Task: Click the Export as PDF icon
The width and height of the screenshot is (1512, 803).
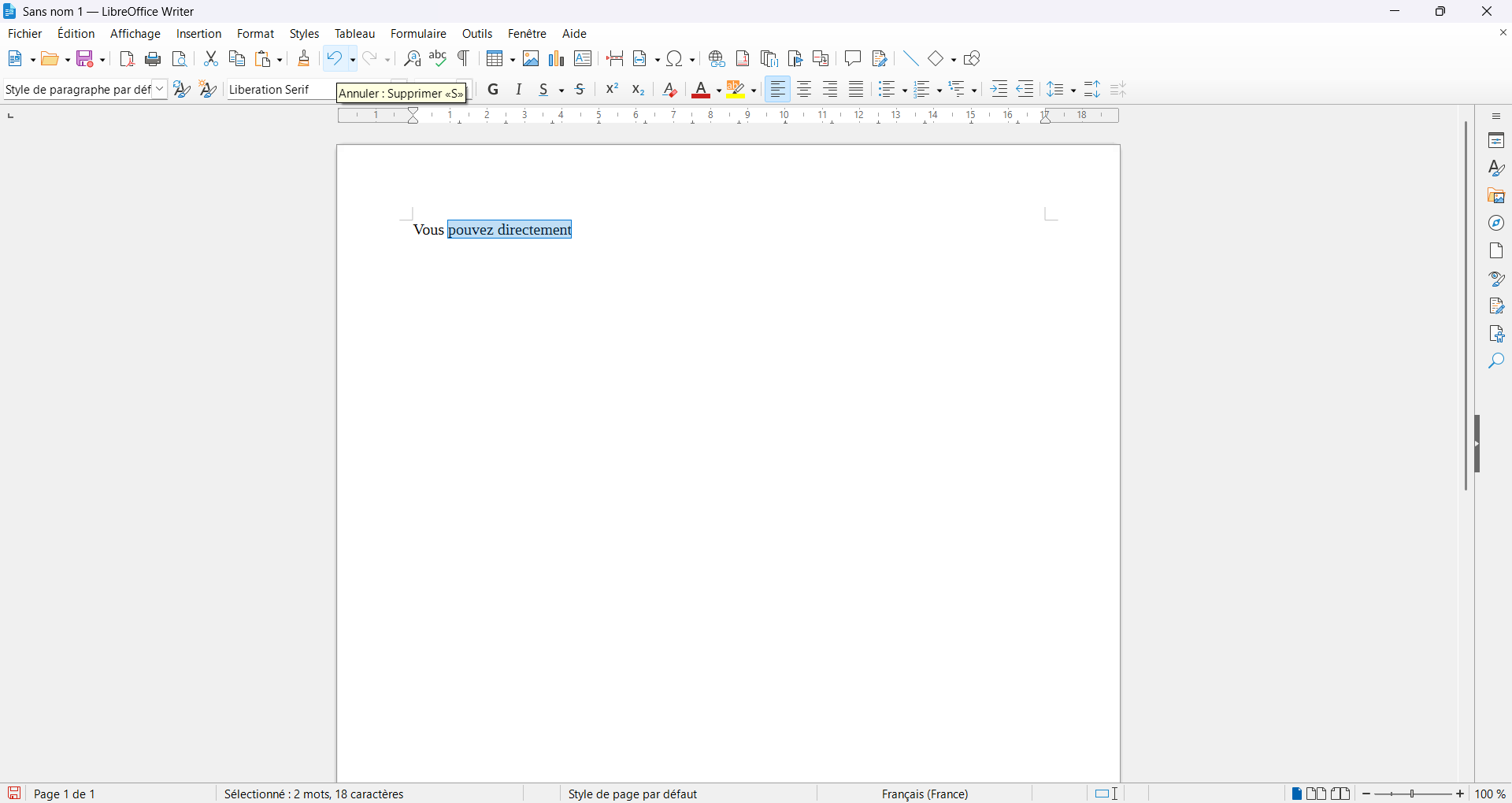Action: tap(127, 59)
